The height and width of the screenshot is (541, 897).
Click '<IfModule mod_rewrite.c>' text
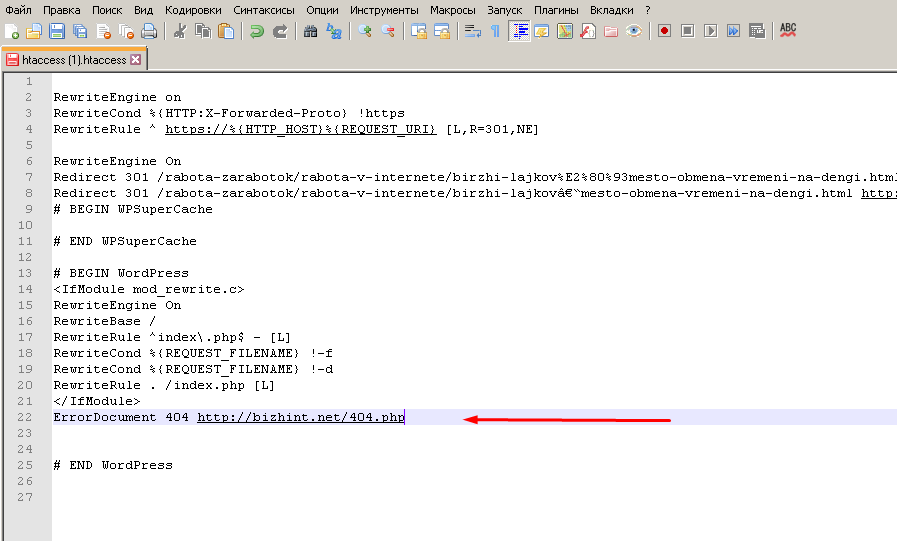pyautogui.click(x=149, y=289)
